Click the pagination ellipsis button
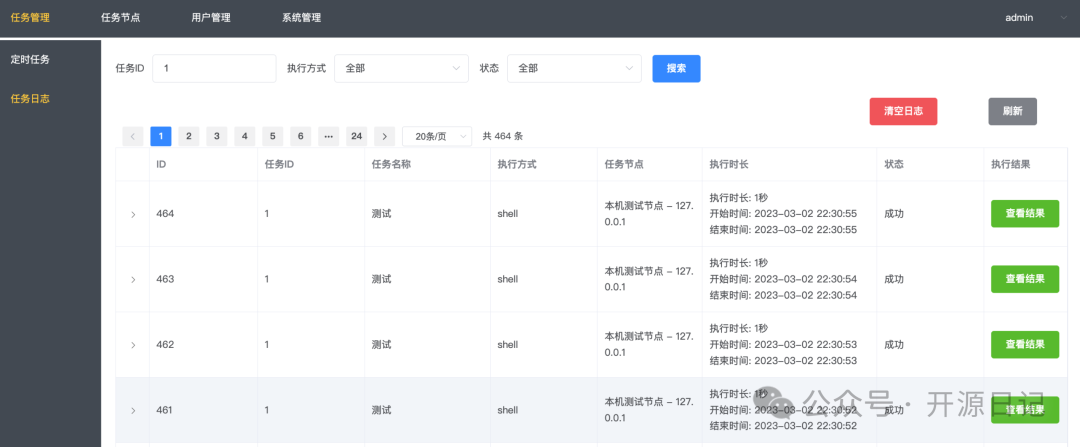1080x447 pixels. point(329,136)
